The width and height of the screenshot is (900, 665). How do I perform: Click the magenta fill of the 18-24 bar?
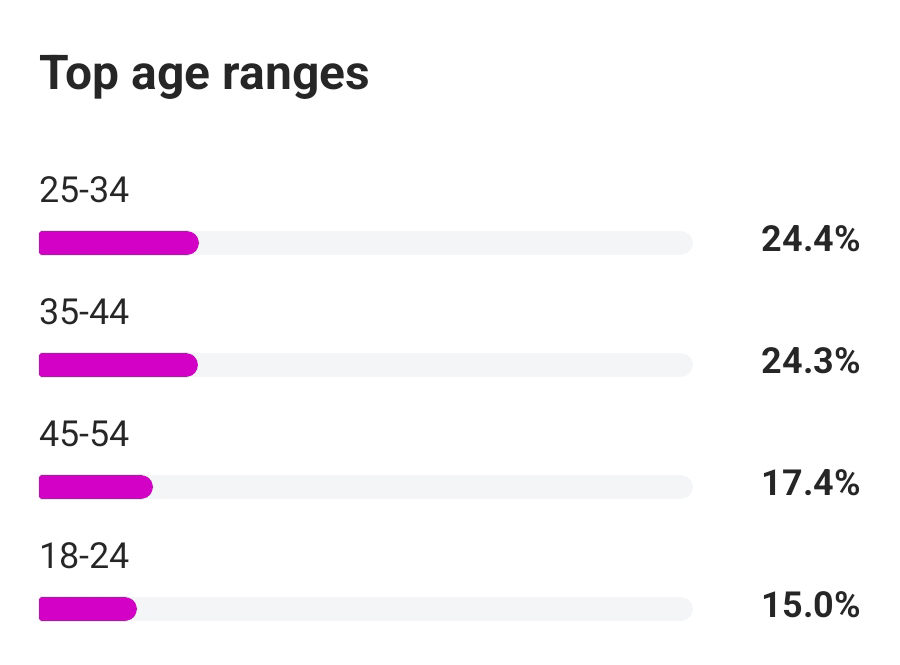click(x=87, y=609)
